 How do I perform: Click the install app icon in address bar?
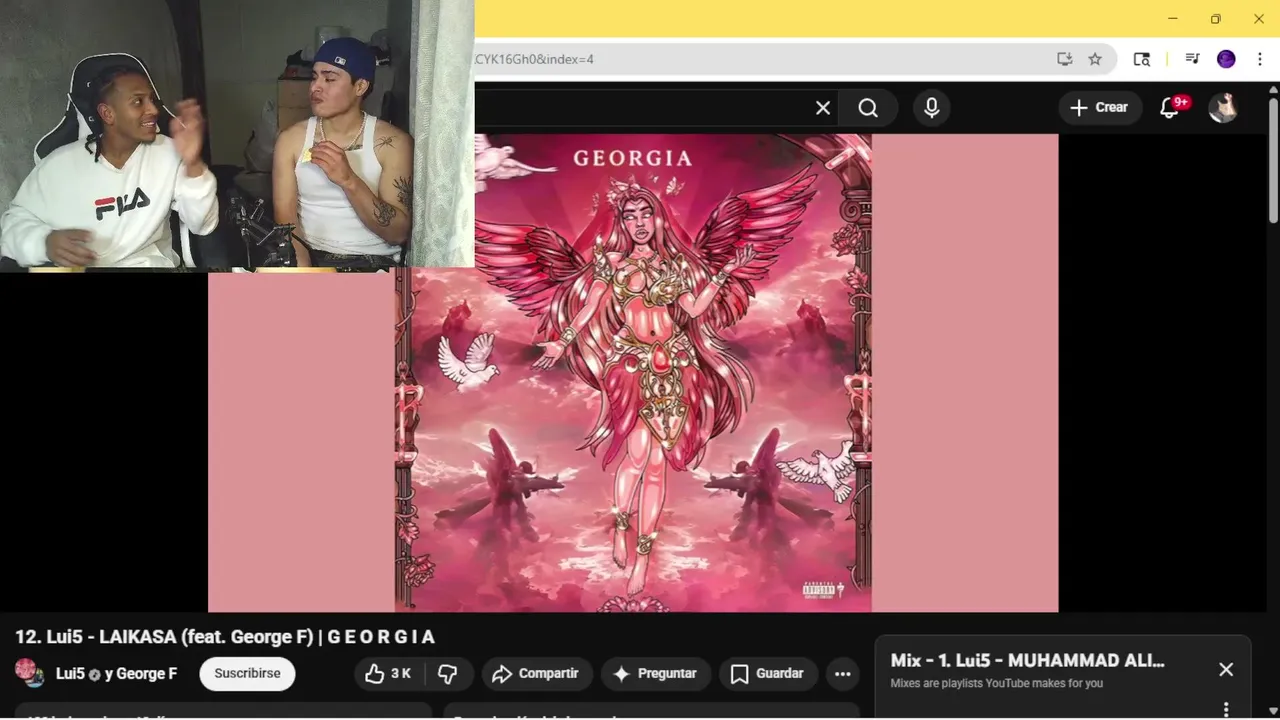(x=1065, y=59)
